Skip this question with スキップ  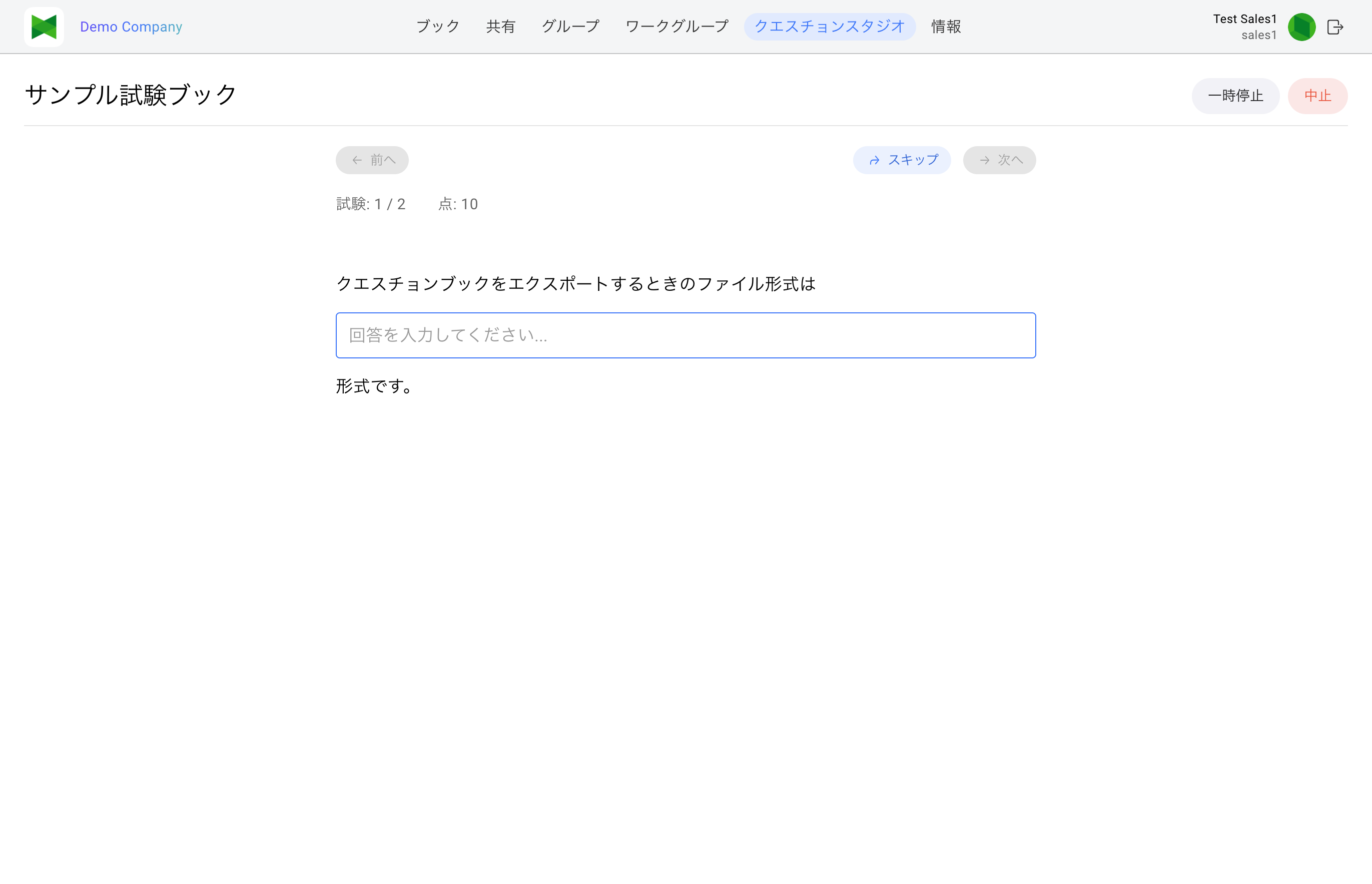tap(902, 160)
